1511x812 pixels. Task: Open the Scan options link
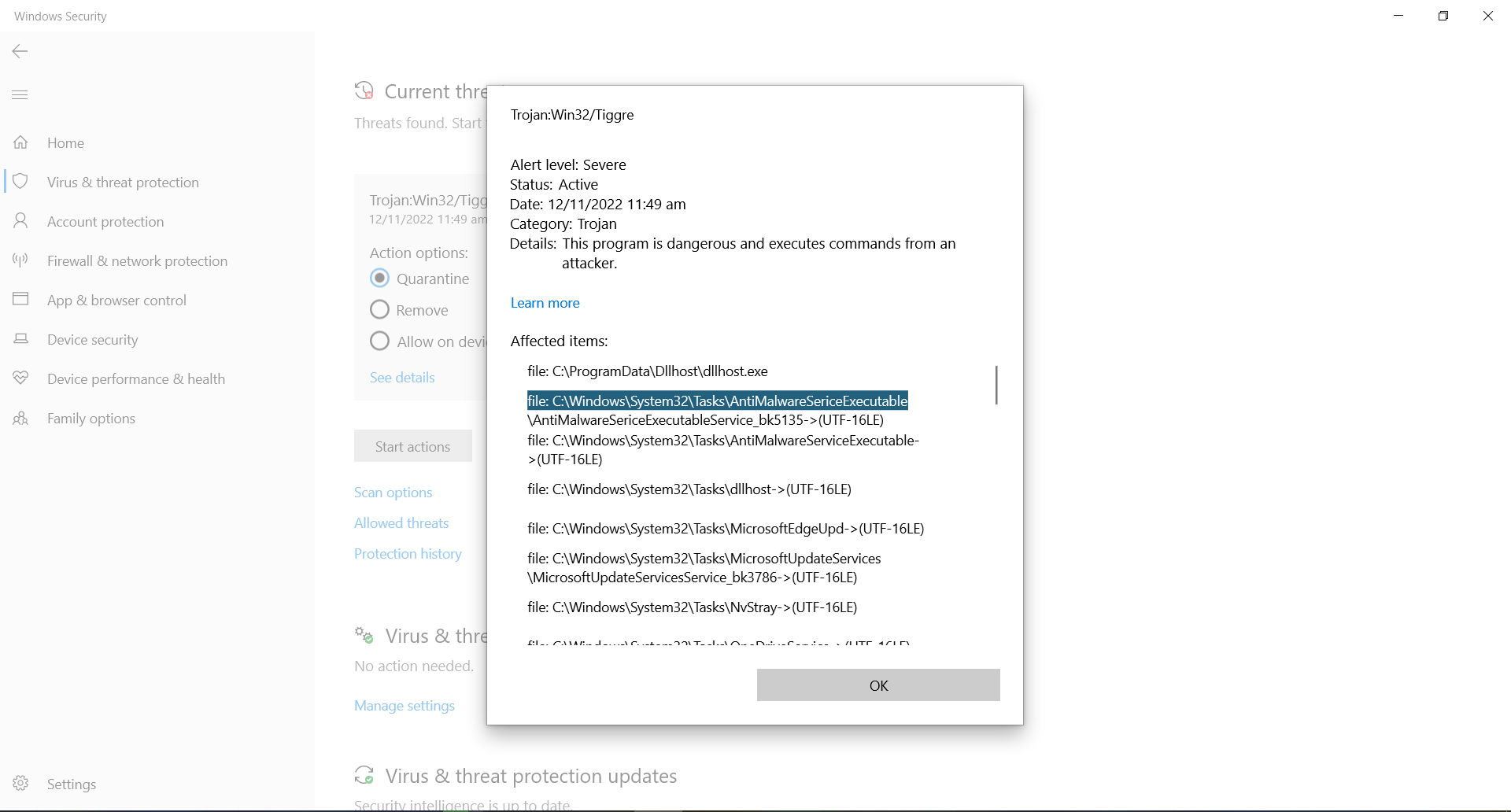[x=393, y=493]
